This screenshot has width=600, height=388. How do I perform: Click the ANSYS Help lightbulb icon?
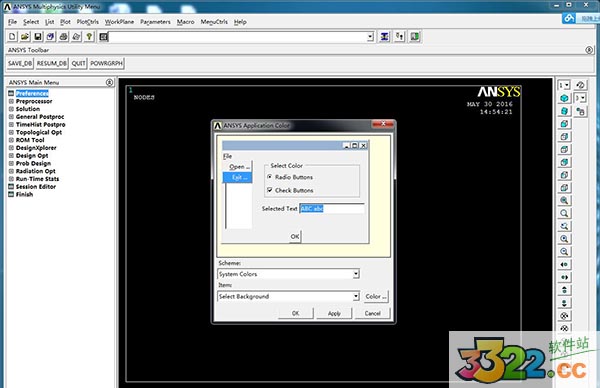click(89, 37)
